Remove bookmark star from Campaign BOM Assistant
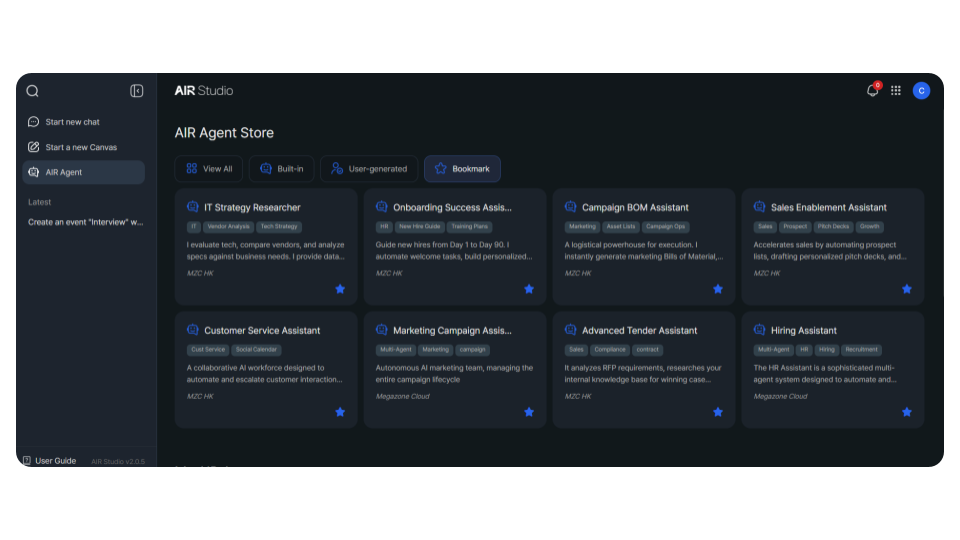960x540 pixels. click(718, 289)
